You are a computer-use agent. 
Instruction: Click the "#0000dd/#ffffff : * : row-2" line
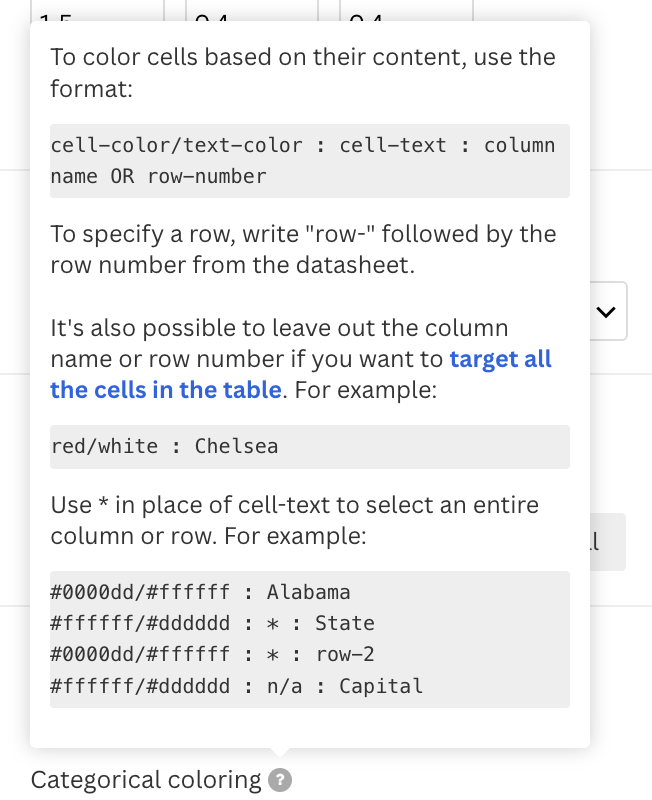[x=212, y=655]
